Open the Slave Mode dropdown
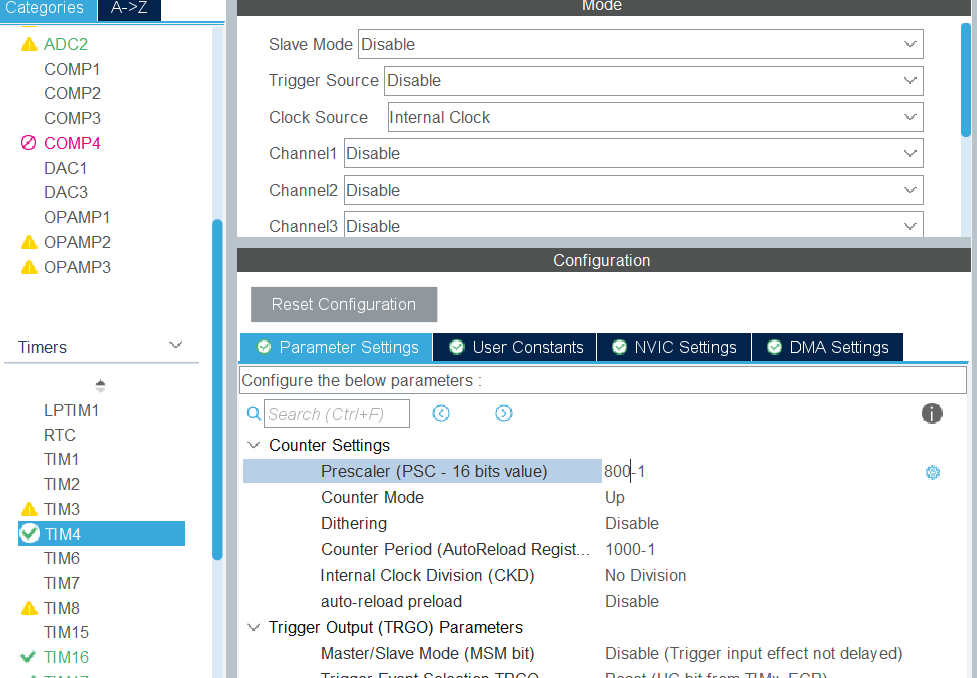The height and width of the screenshot is (678, 977). click(x=641, y=44)
